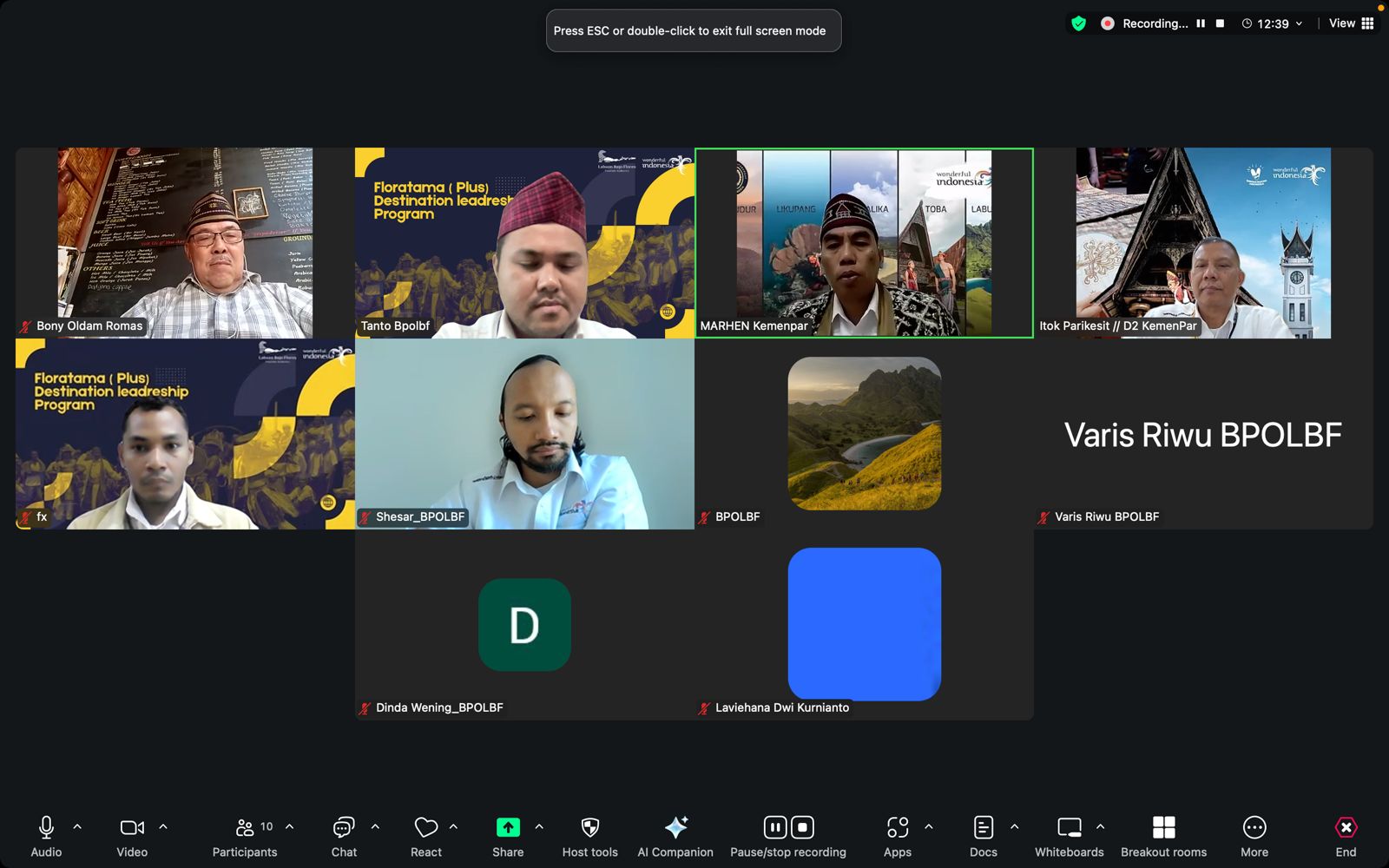The height and width of the screenshot is (868, 1389).
Task: Open Docs
Action: (x=984, y=837)
